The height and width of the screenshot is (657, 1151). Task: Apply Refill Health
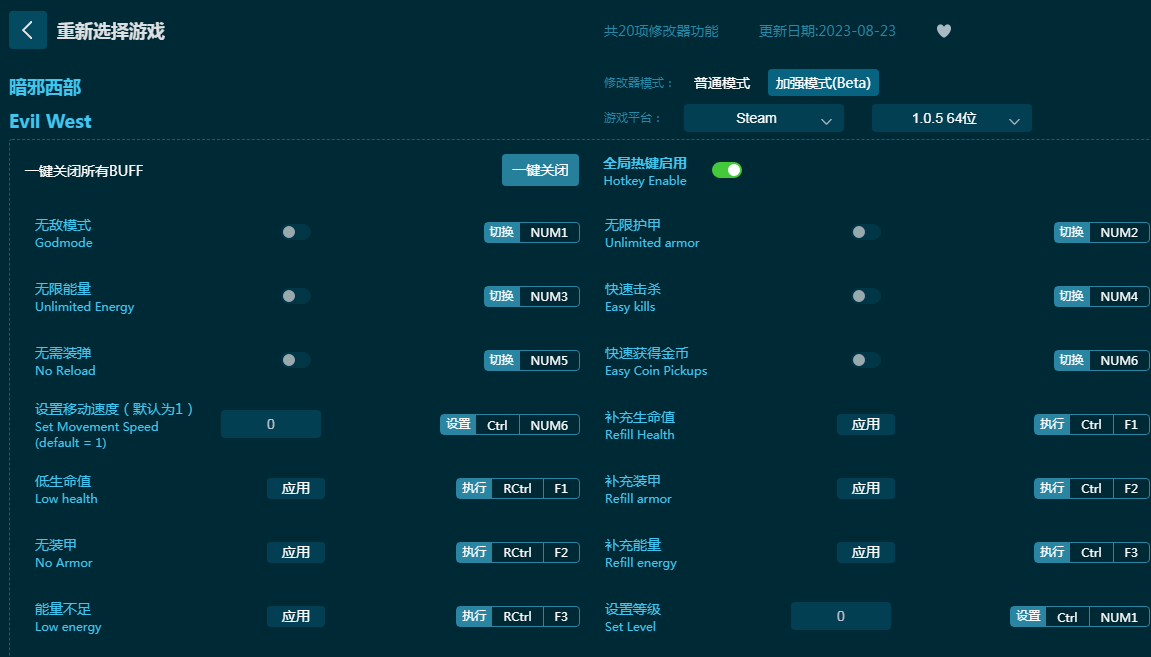[865, 425]
